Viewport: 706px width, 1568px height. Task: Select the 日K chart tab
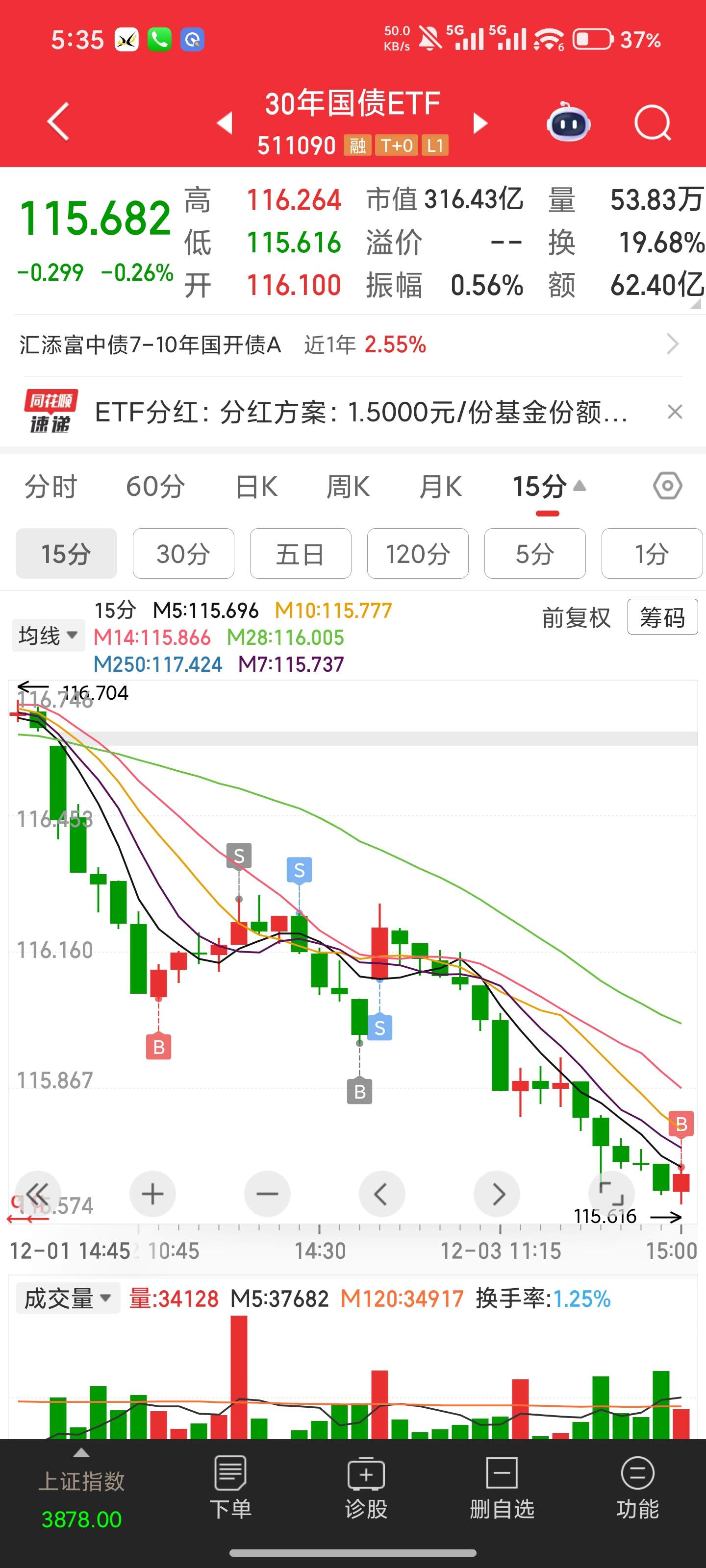pyautogui.click(x=256, y=487)
